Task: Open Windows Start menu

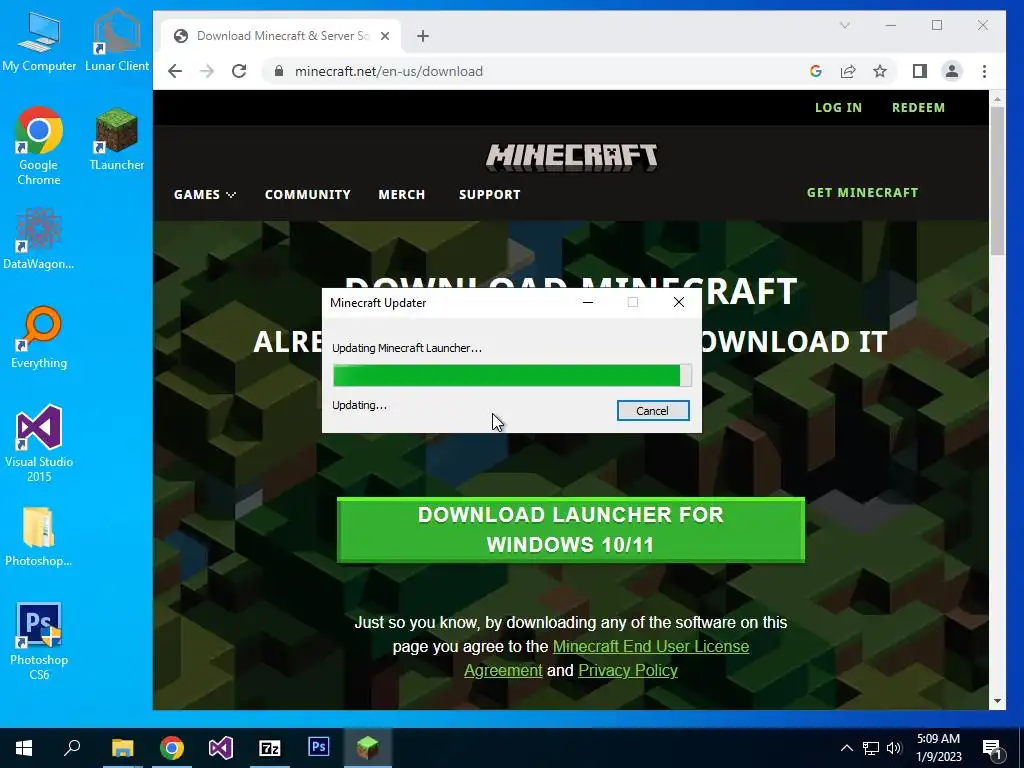Action: (x=24, y=748)
